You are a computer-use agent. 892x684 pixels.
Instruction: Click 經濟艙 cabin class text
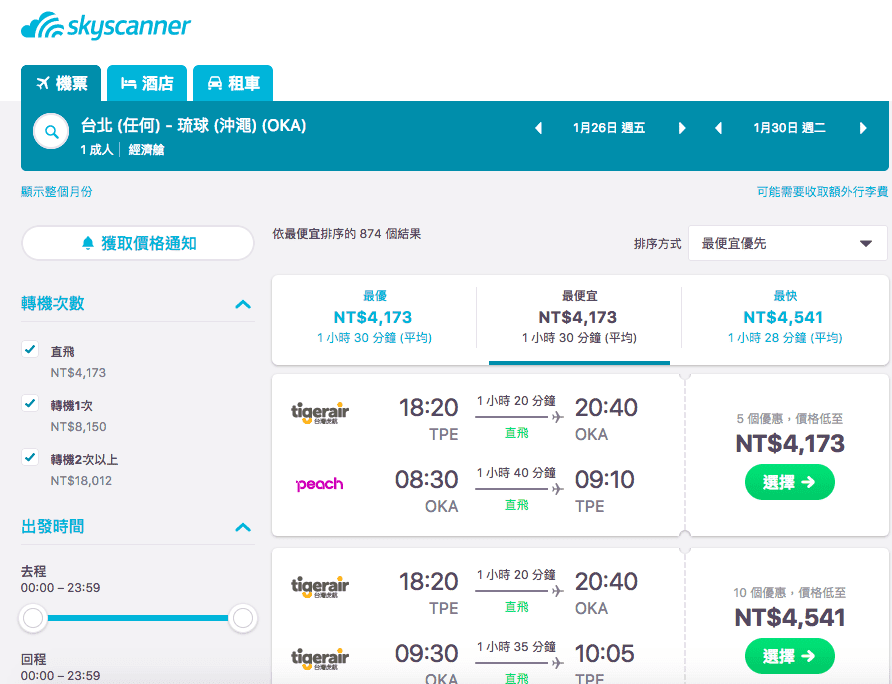point(146,150)
